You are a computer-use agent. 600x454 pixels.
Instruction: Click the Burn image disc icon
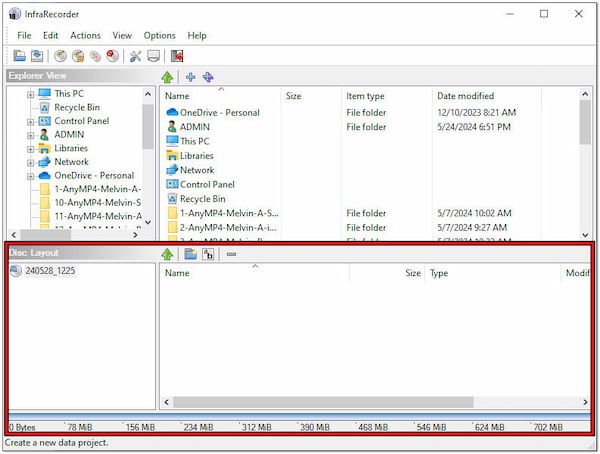tap(78, 56)
